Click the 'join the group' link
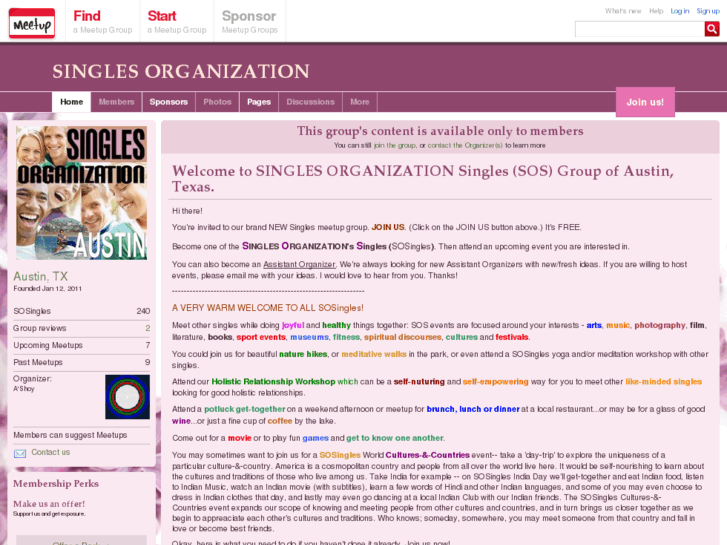Screen dimensions: 727x545 (x=395, y=146)
